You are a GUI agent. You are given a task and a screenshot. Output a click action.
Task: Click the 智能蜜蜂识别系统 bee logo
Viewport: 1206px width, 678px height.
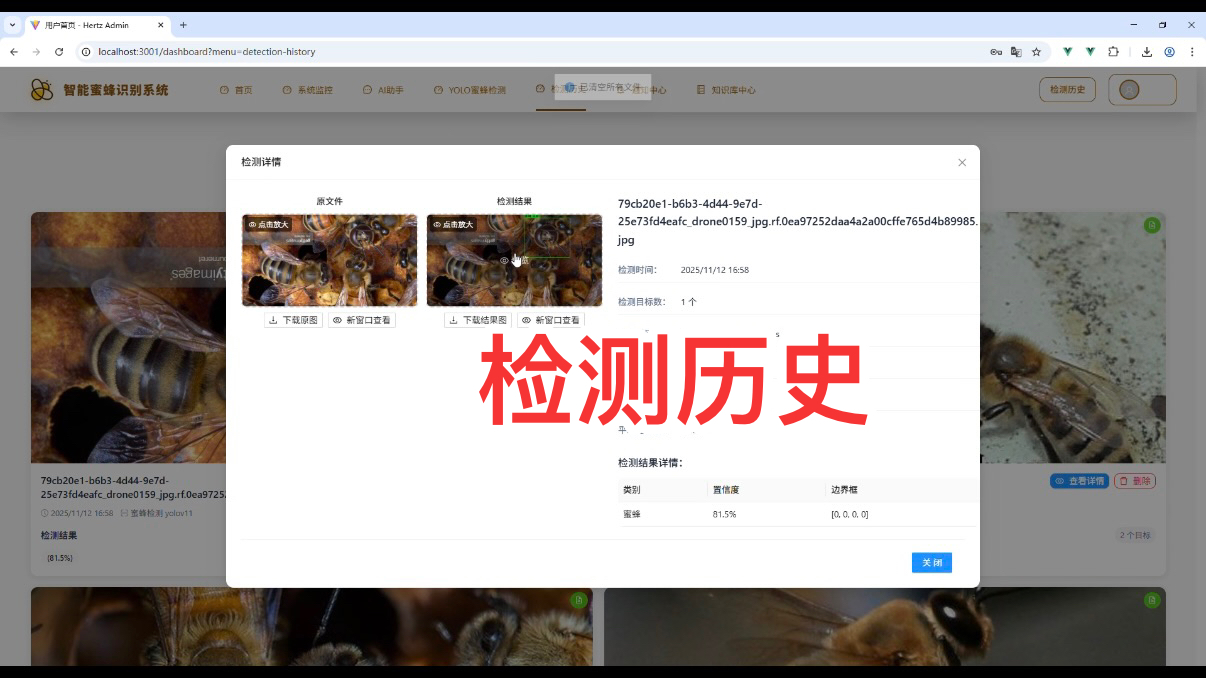41,90
